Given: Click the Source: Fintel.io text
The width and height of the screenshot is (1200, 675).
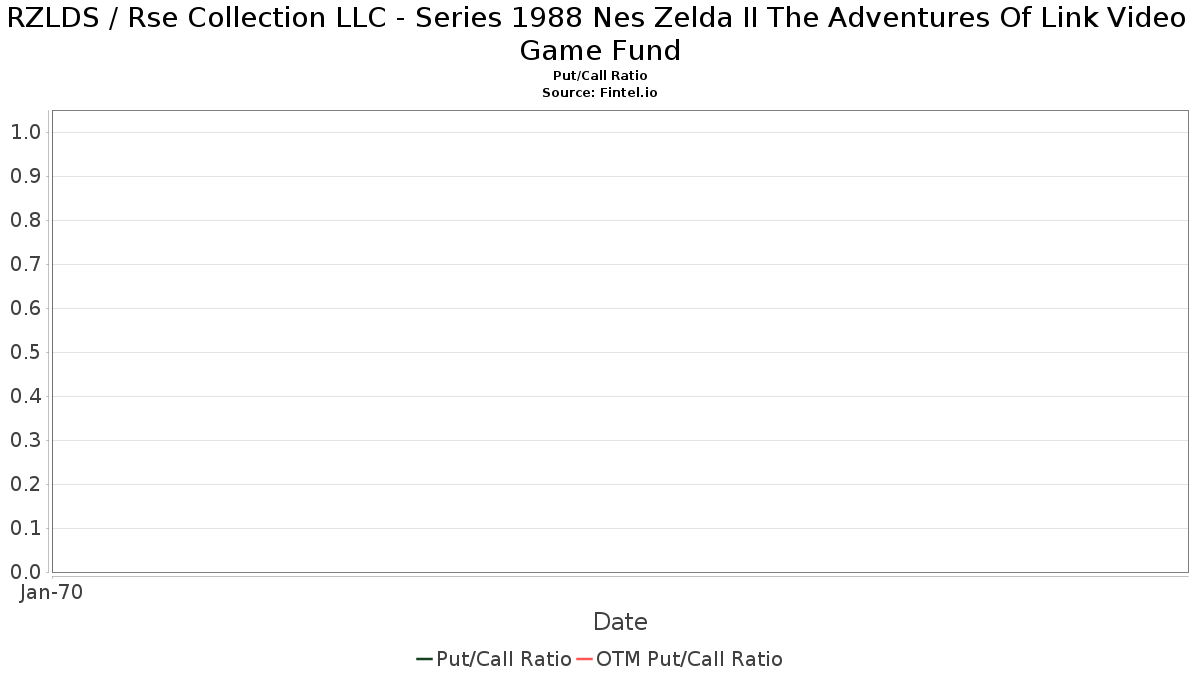Looking at the screenshot, I should (600, 92).
